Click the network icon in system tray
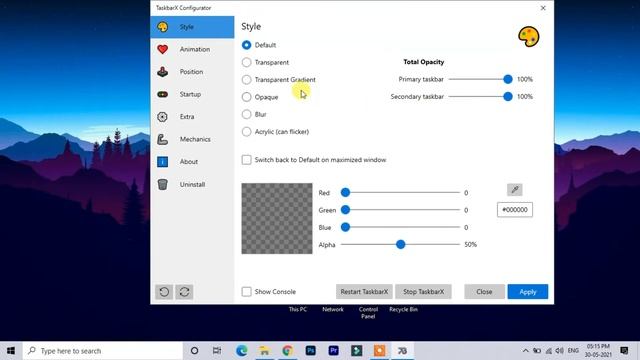The width and height of the screenshot is (640, 360). [x=549, y=351]
